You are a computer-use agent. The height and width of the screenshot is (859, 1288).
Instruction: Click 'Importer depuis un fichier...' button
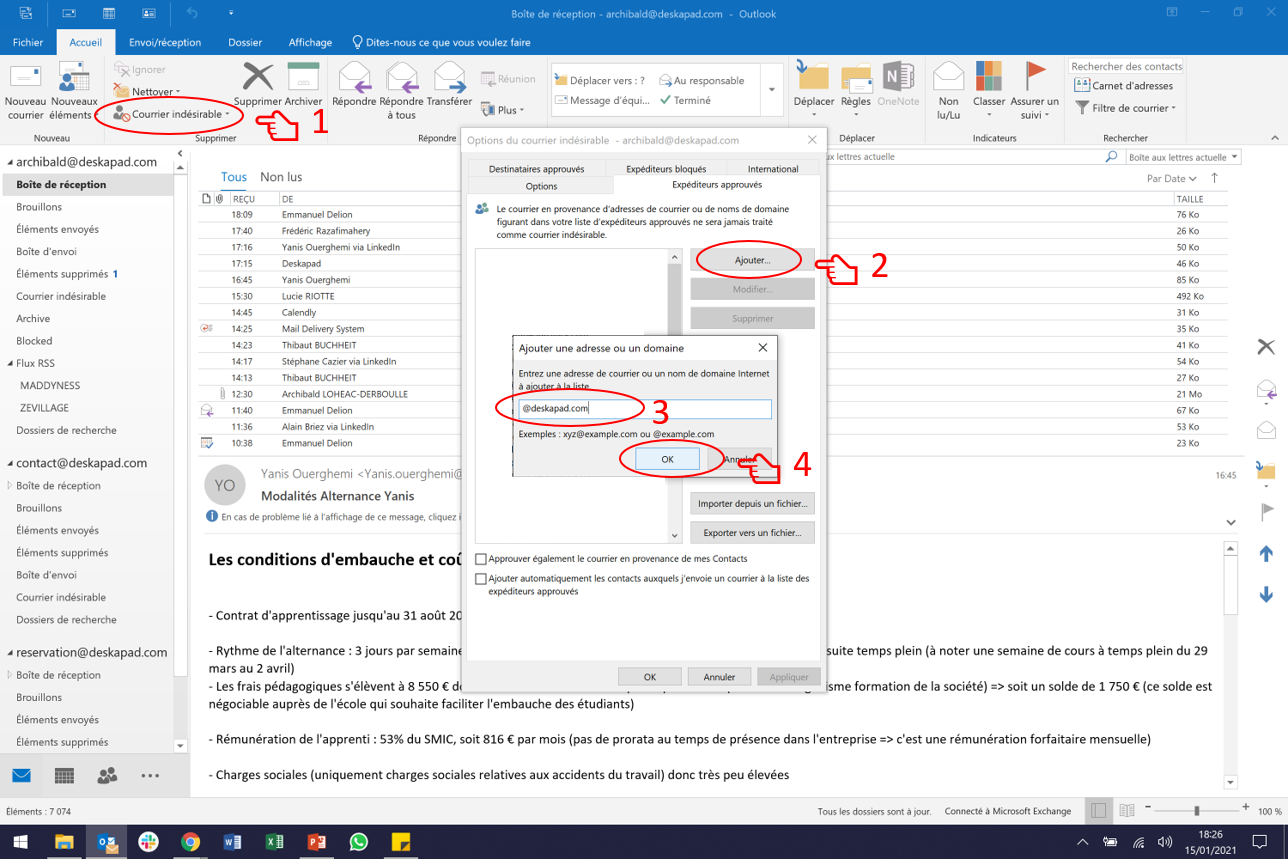[x=752, y=504]
